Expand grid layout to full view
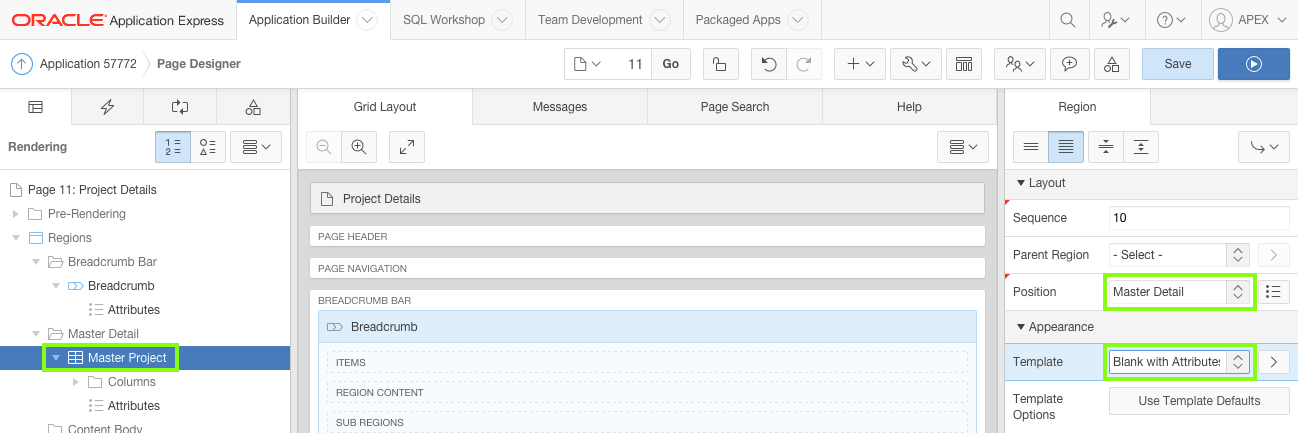The height and width of the screenshot is (433, 1298). pos(407,147)
